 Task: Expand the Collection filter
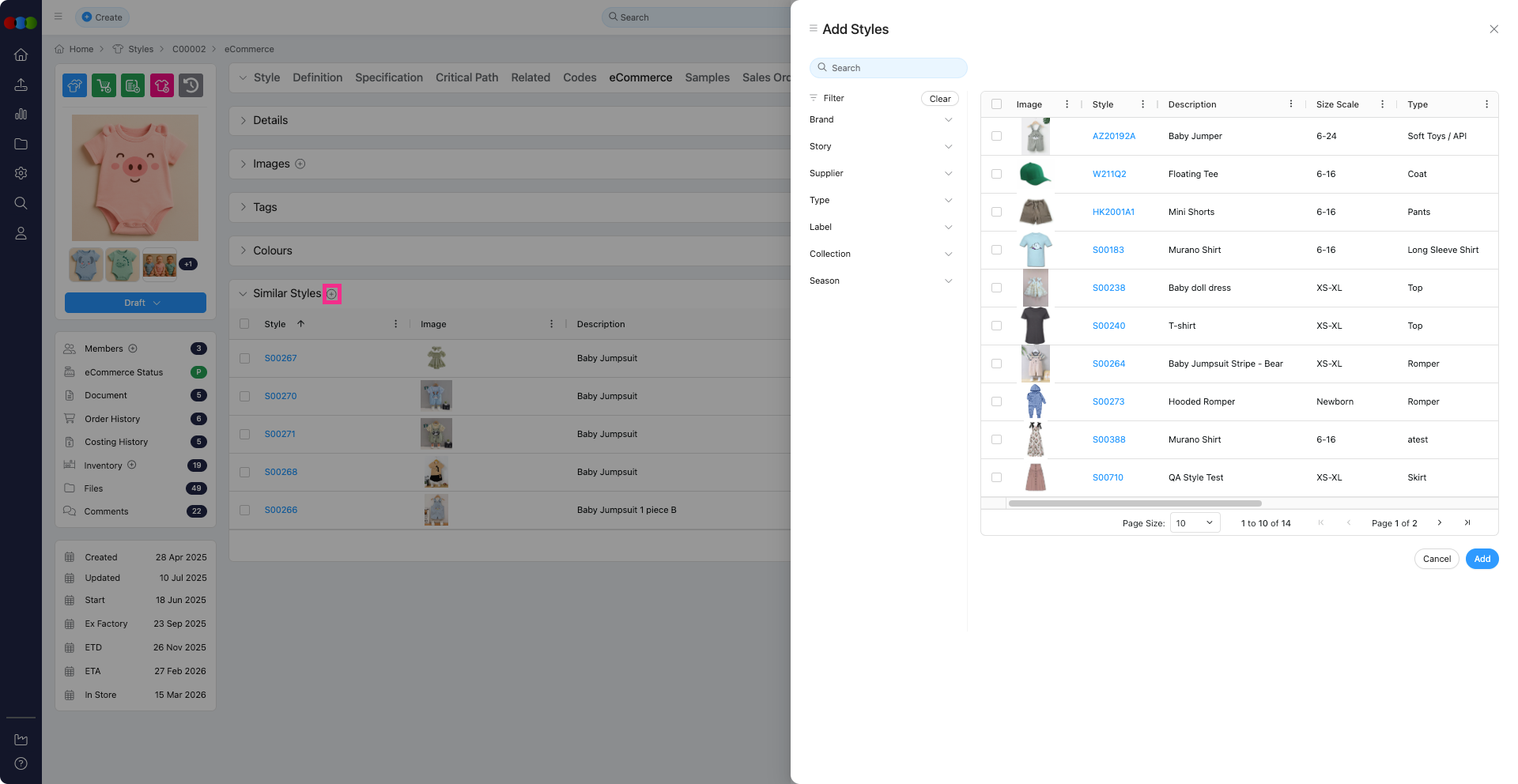coord(948,254)
